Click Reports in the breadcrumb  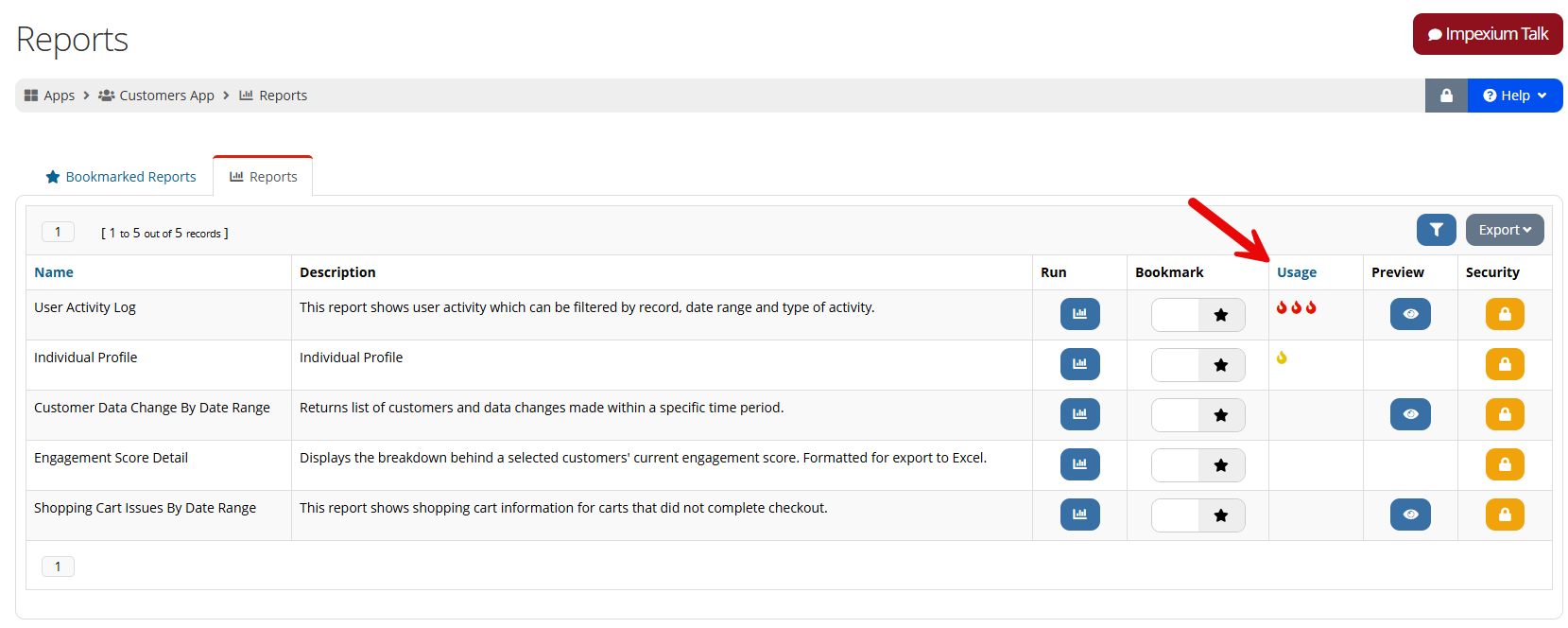(273, 96)
